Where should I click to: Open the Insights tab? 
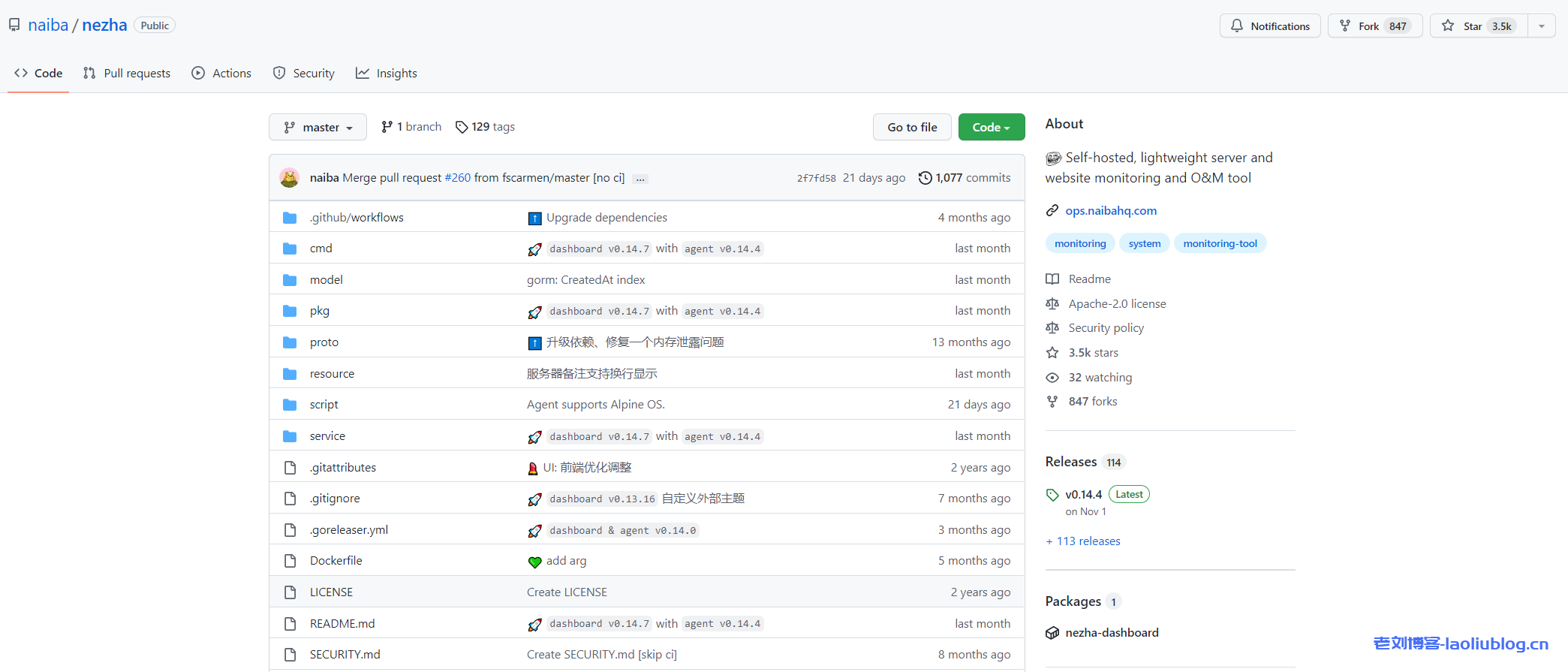click(387, 74)
